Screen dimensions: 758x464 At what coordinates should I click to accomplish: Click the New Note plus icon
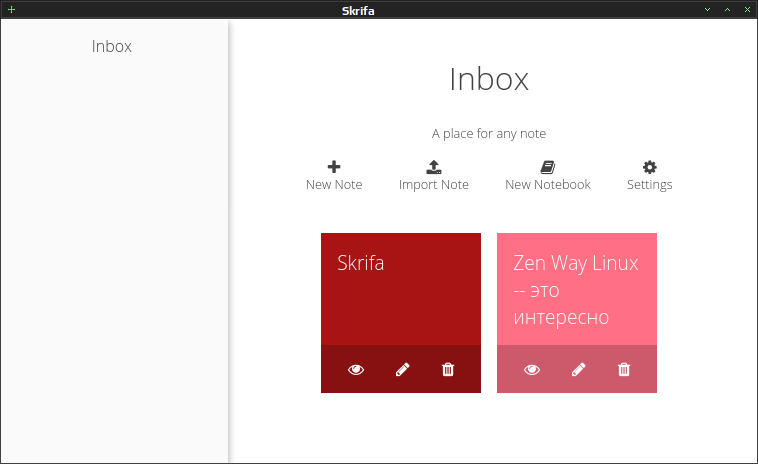(x=334, y=167)
